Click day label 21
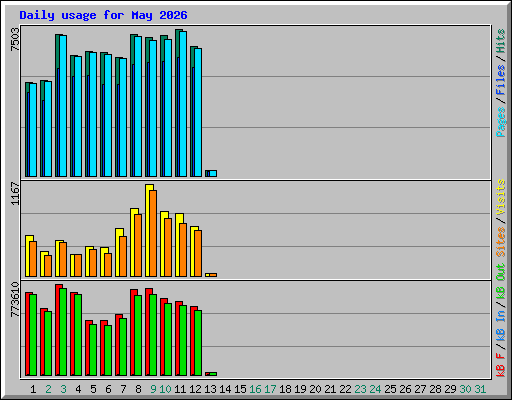This screenshot has height=400, width=512. click(x=330, y=389)
